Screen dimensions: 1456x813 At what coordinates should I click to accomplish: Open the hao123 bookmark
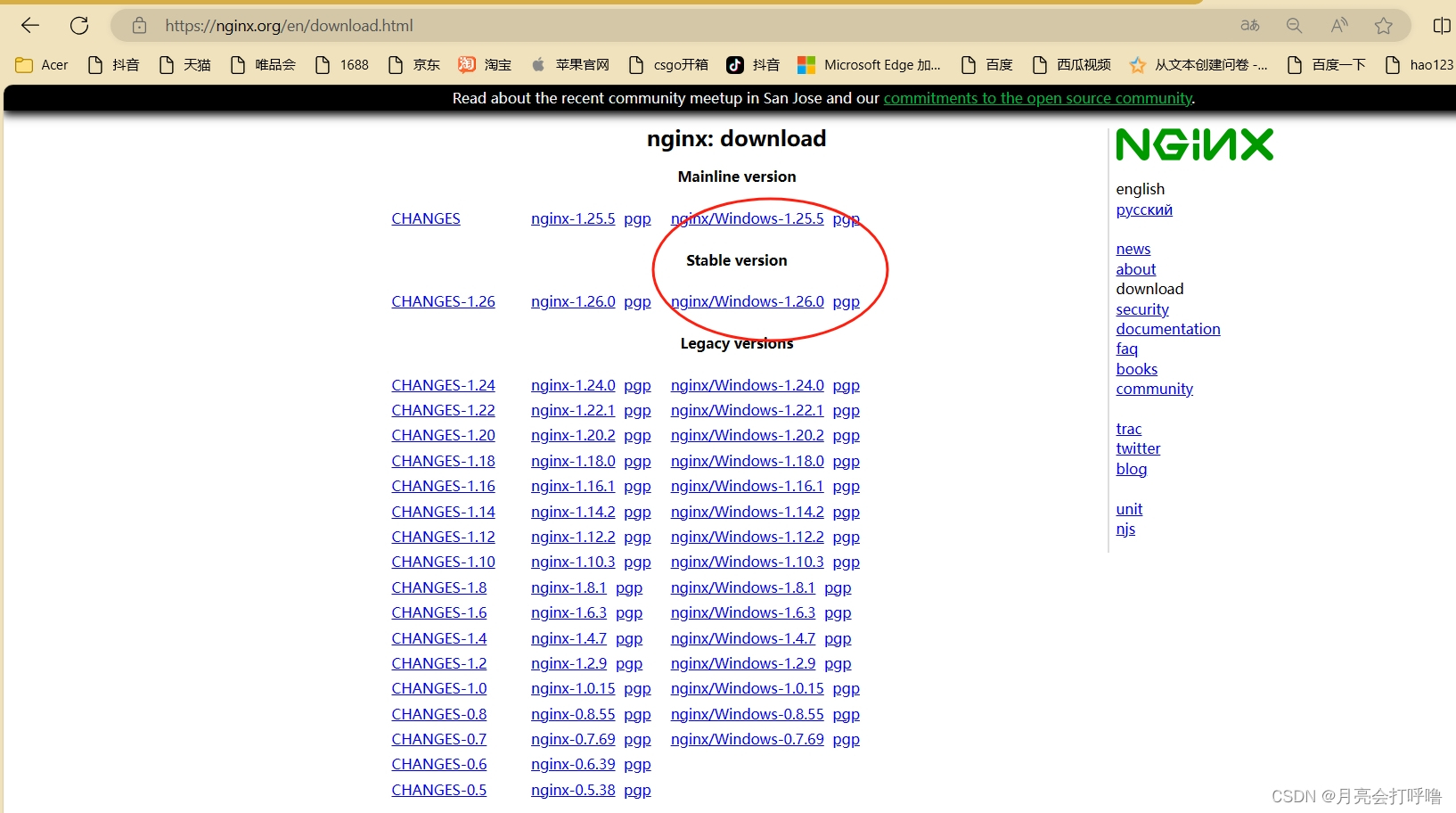[1419, 64]
